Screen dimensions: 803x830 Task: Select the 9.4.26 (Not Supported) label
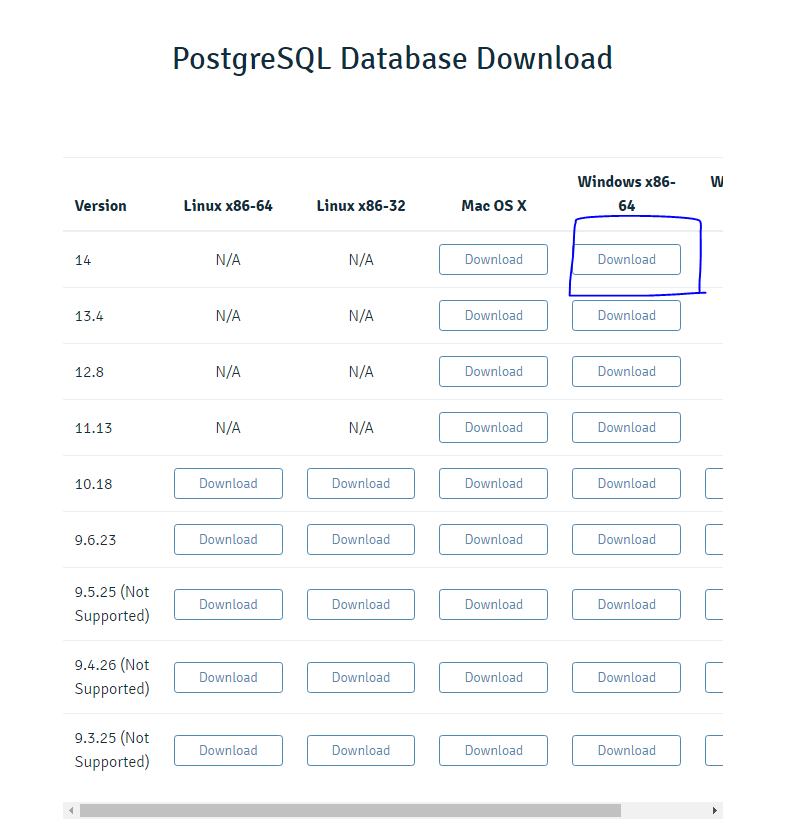(112, 677)
